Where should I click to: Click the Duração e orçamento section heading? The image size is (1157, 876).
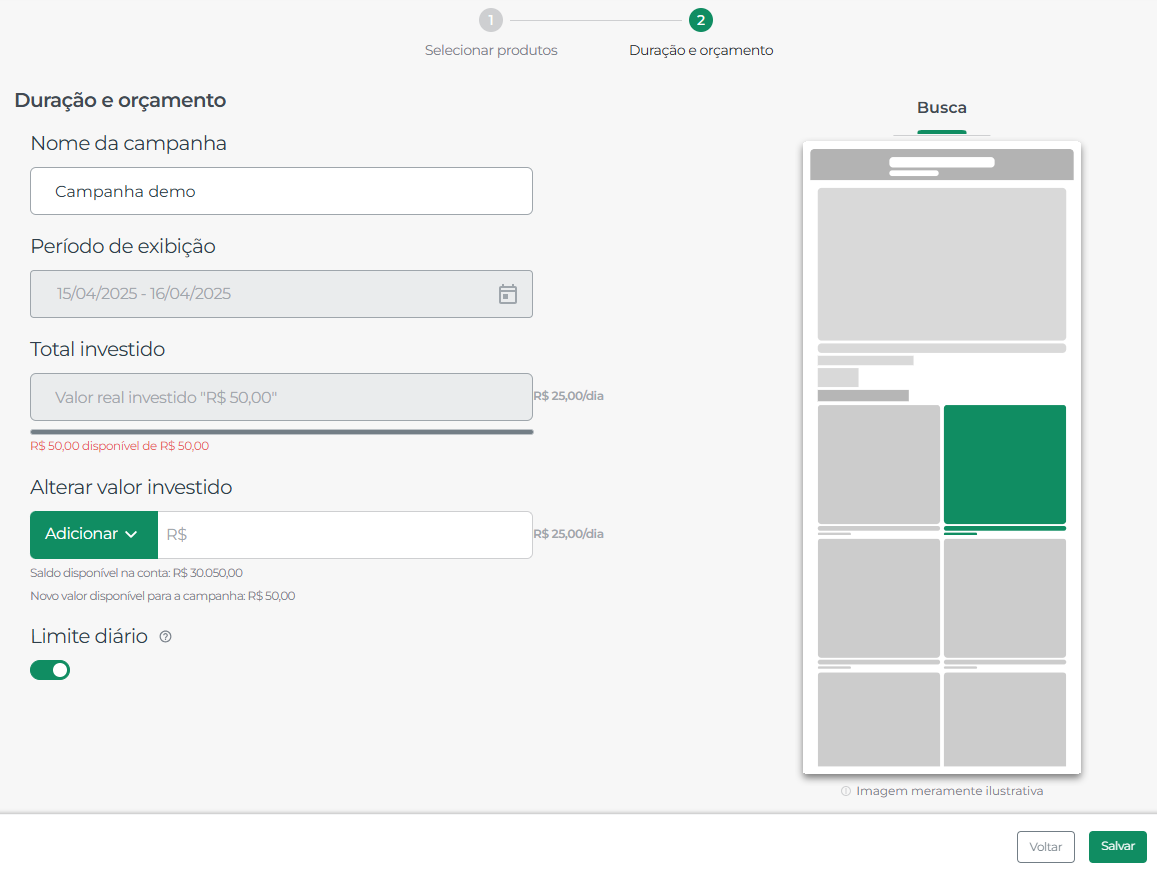[x=120, y=100]
